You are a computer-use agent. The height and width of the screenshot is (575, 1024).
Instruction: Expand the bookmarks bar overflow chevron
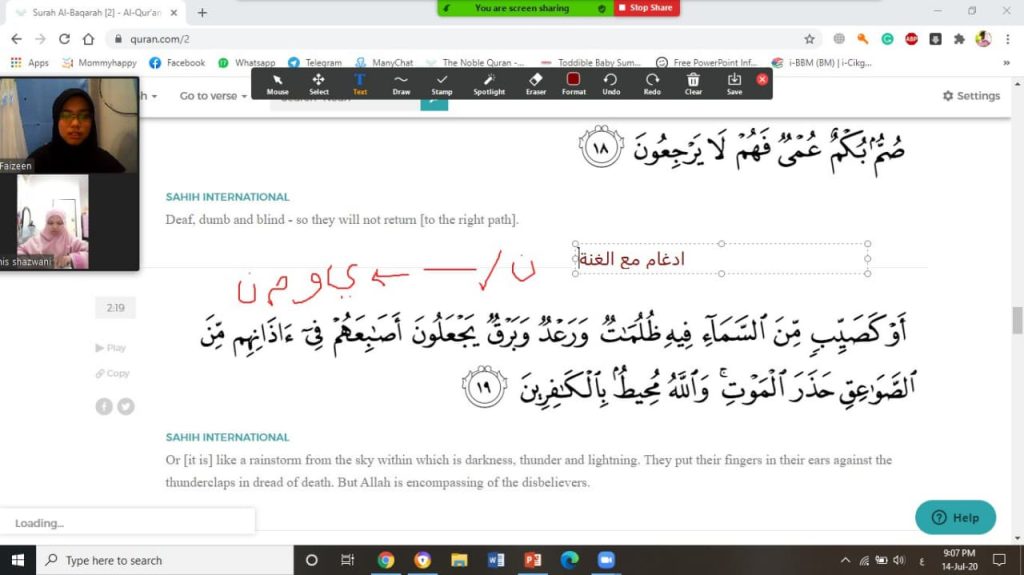coord(1006,62)
